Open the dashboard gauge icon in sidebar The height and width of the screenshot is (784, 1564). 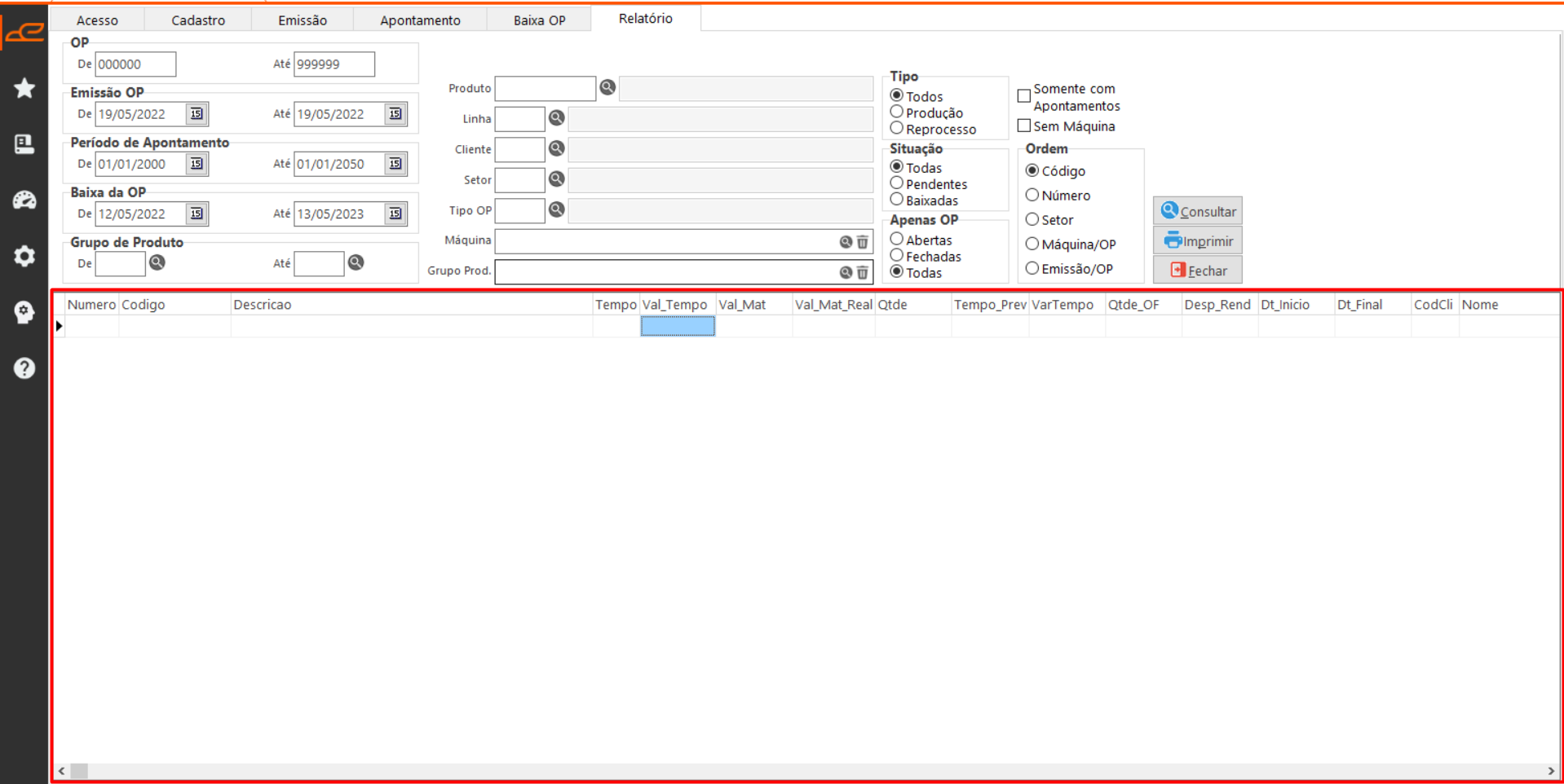pyautogui.click(x=24, y=200)
